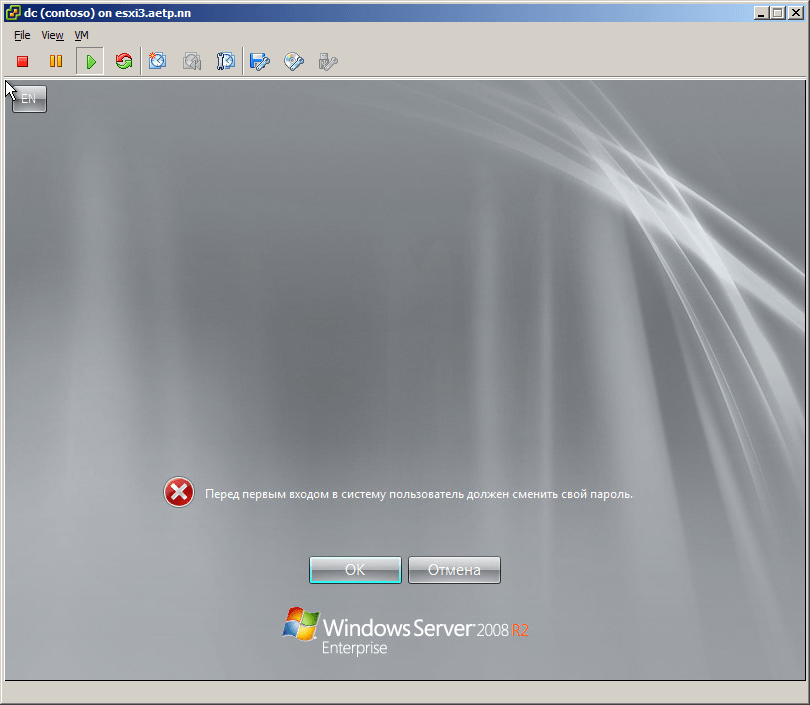Viewport: 810px width, 705px height.
Task: Maximize the console window
Action: 777,13
